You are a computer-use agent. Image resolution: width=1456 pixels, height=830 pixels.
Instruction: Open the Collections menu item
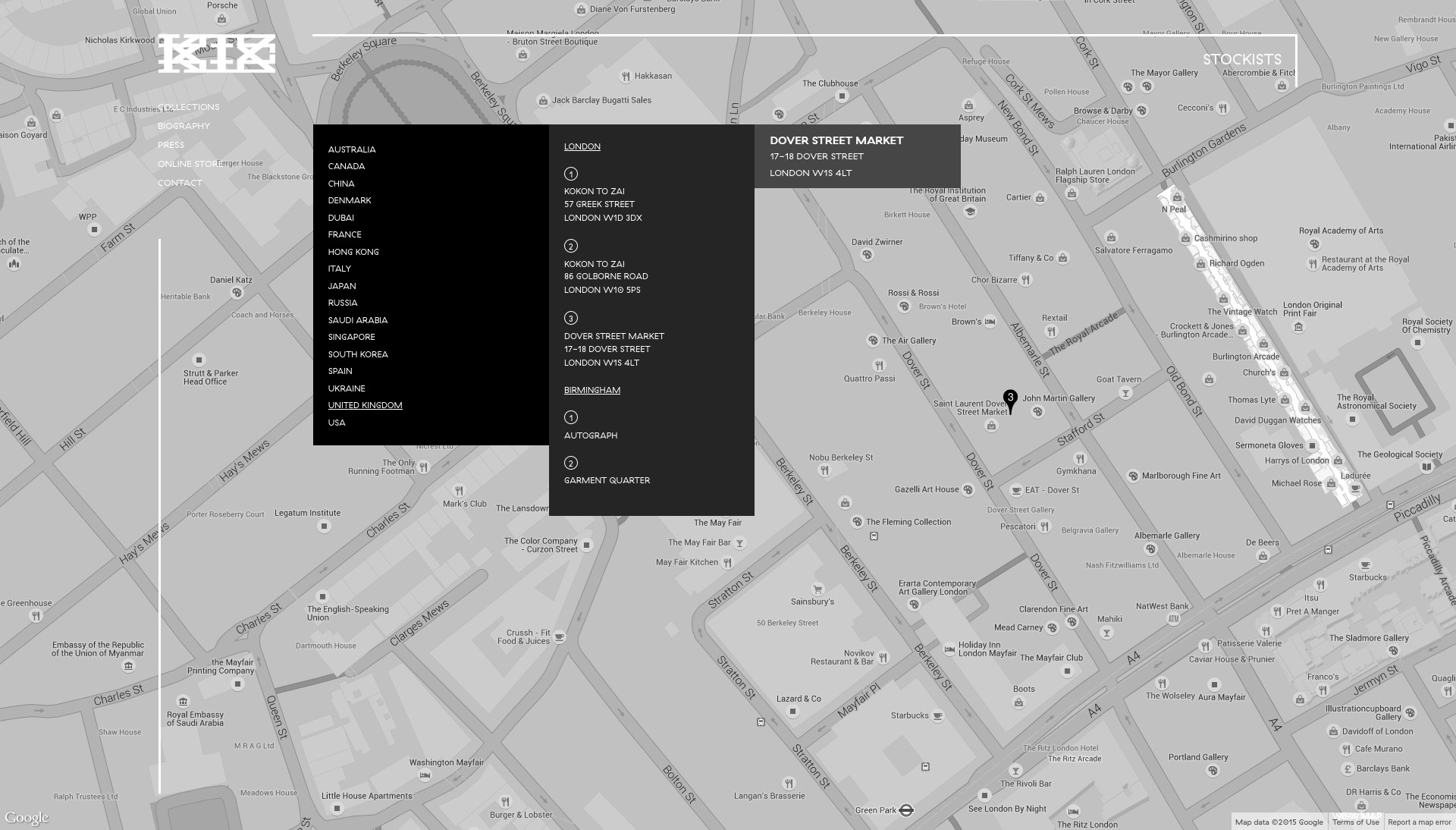(188, 107)
